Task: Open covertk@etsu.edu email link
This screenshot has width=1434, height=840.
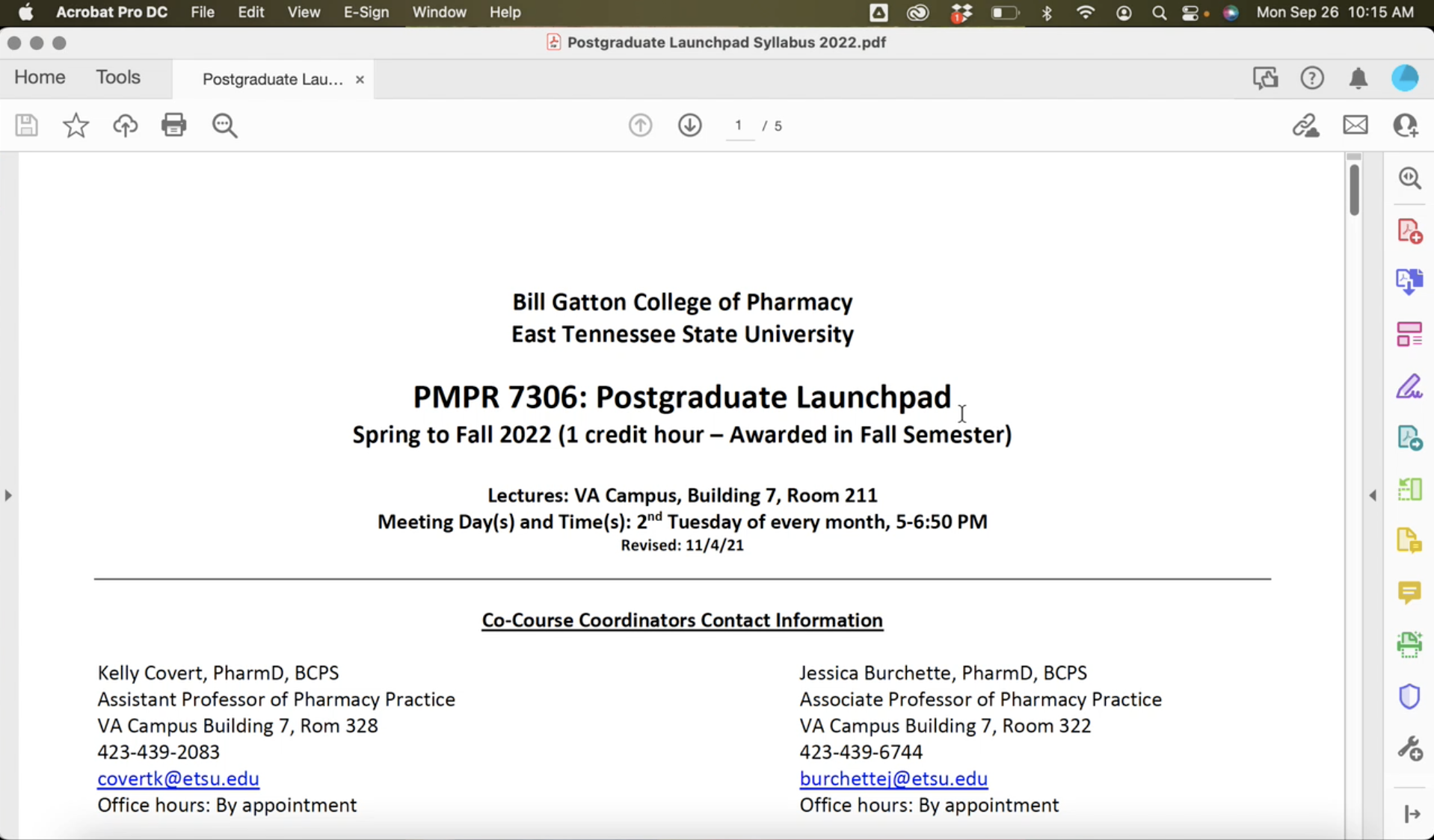Action: [178, 778]
